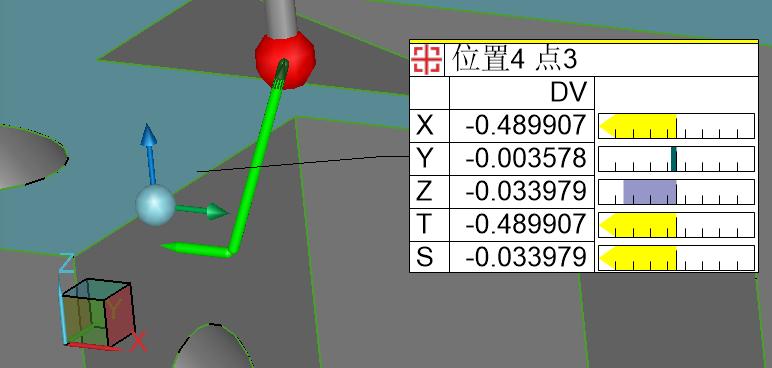The image size is (772, 368).
Task: Click the red X axis label
Action: pos(139,342)
